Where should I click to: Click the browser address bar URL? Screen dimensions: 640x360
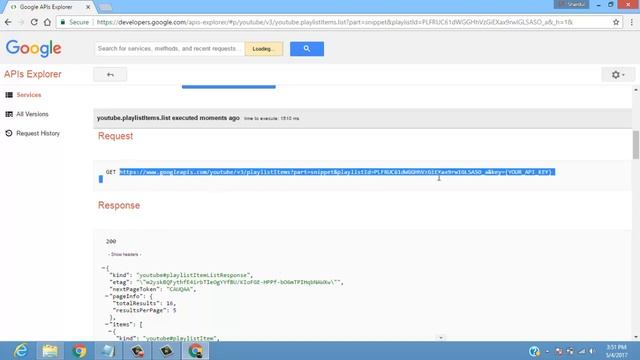(x=335, y=22)
